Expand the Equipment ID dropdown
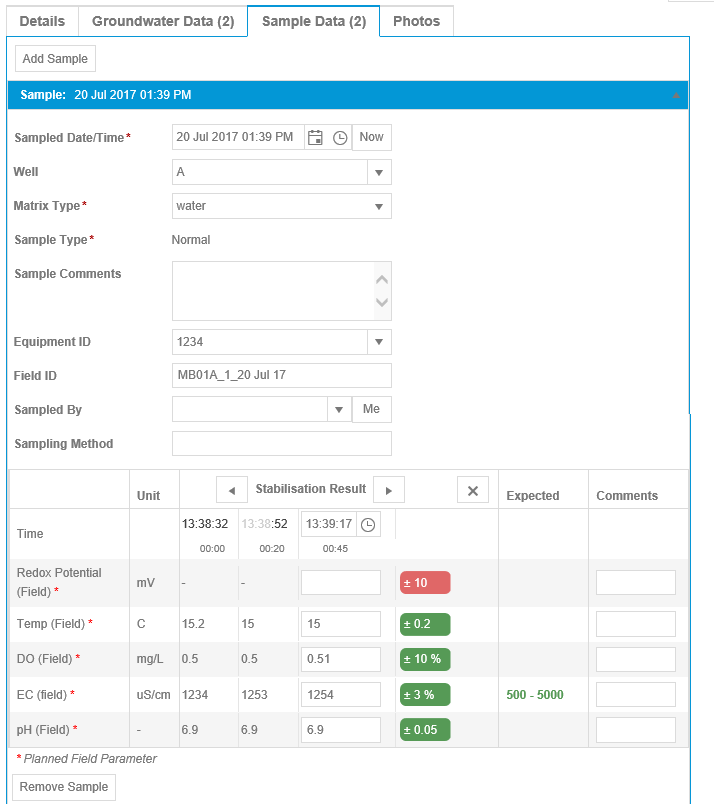 tap(379, 342)
